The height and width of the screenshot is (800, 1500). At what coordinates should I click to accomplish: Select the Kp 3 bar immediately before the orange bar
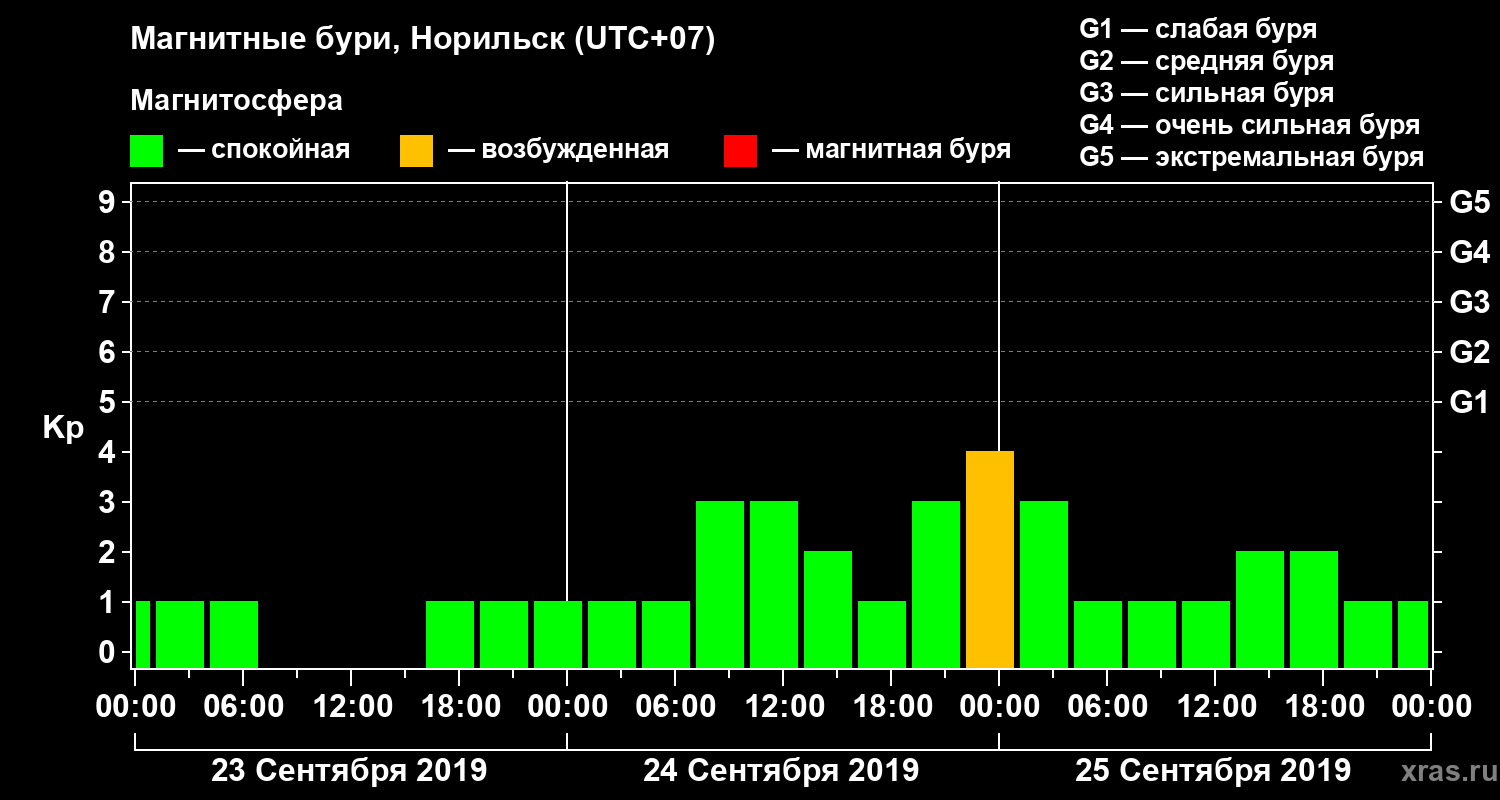click(936, 585)
